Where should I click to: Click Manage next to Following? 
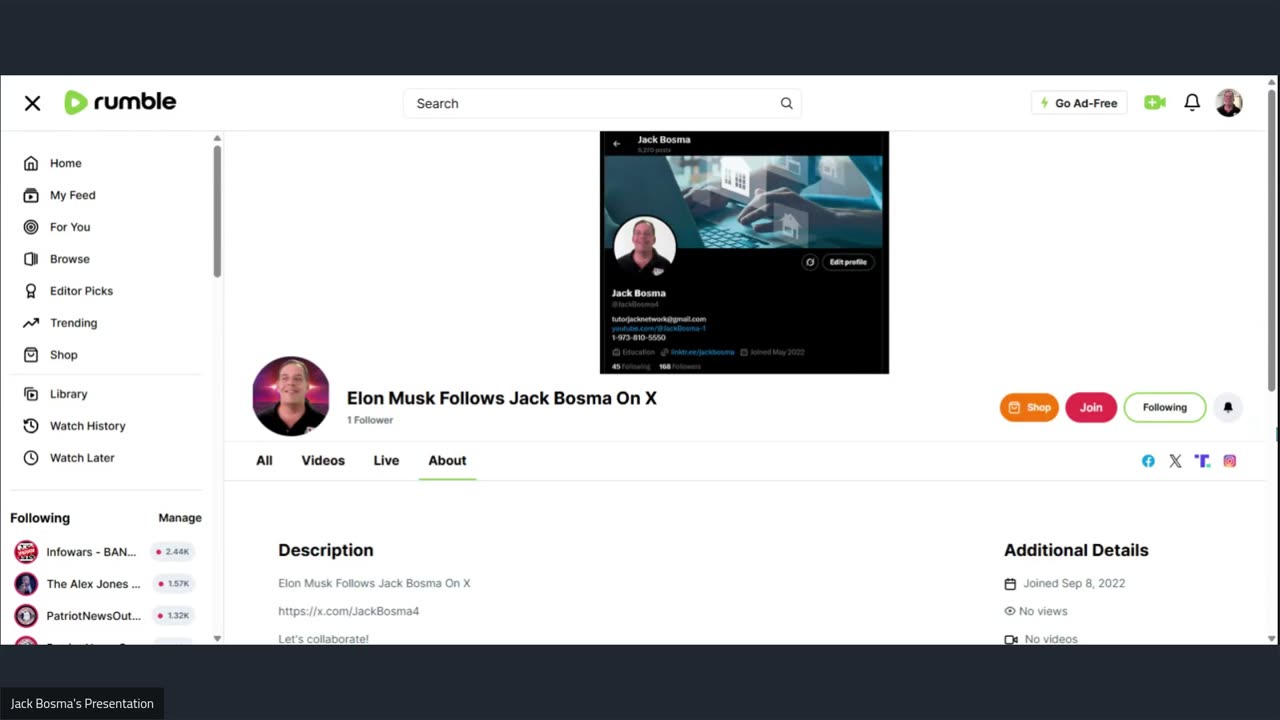pos(180,518)
